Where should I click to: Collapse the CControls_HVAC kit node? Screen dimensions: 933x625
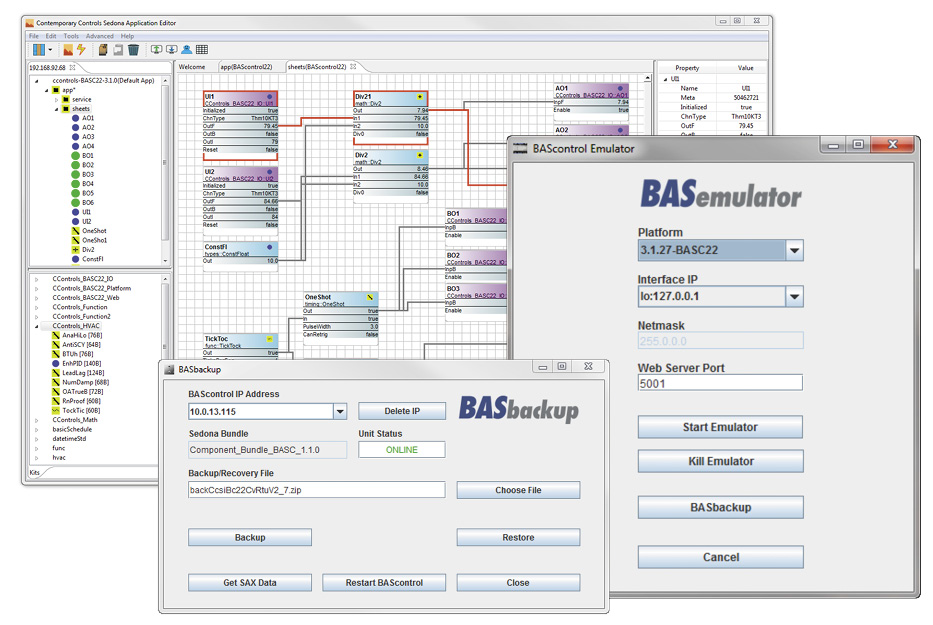click(x=36, y=326)
